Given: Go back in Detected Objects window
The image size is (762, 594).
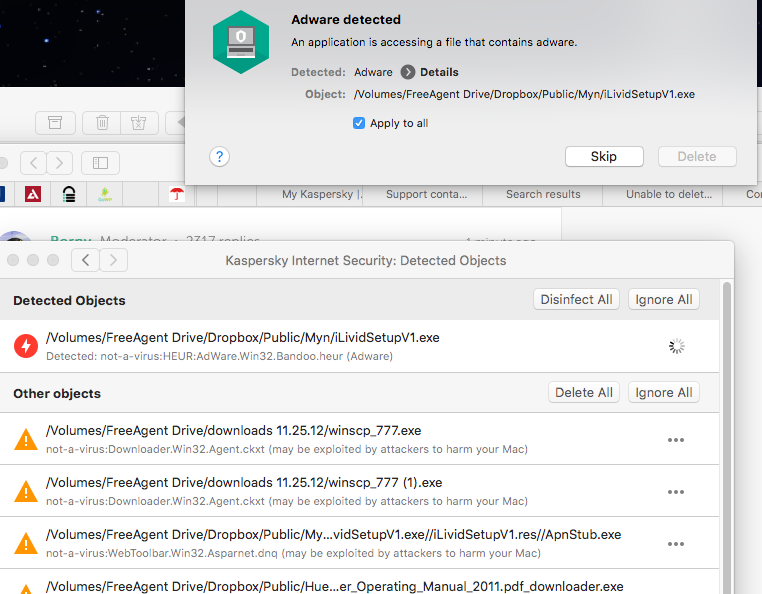Looking at the screenshot, I should (86, 260).
